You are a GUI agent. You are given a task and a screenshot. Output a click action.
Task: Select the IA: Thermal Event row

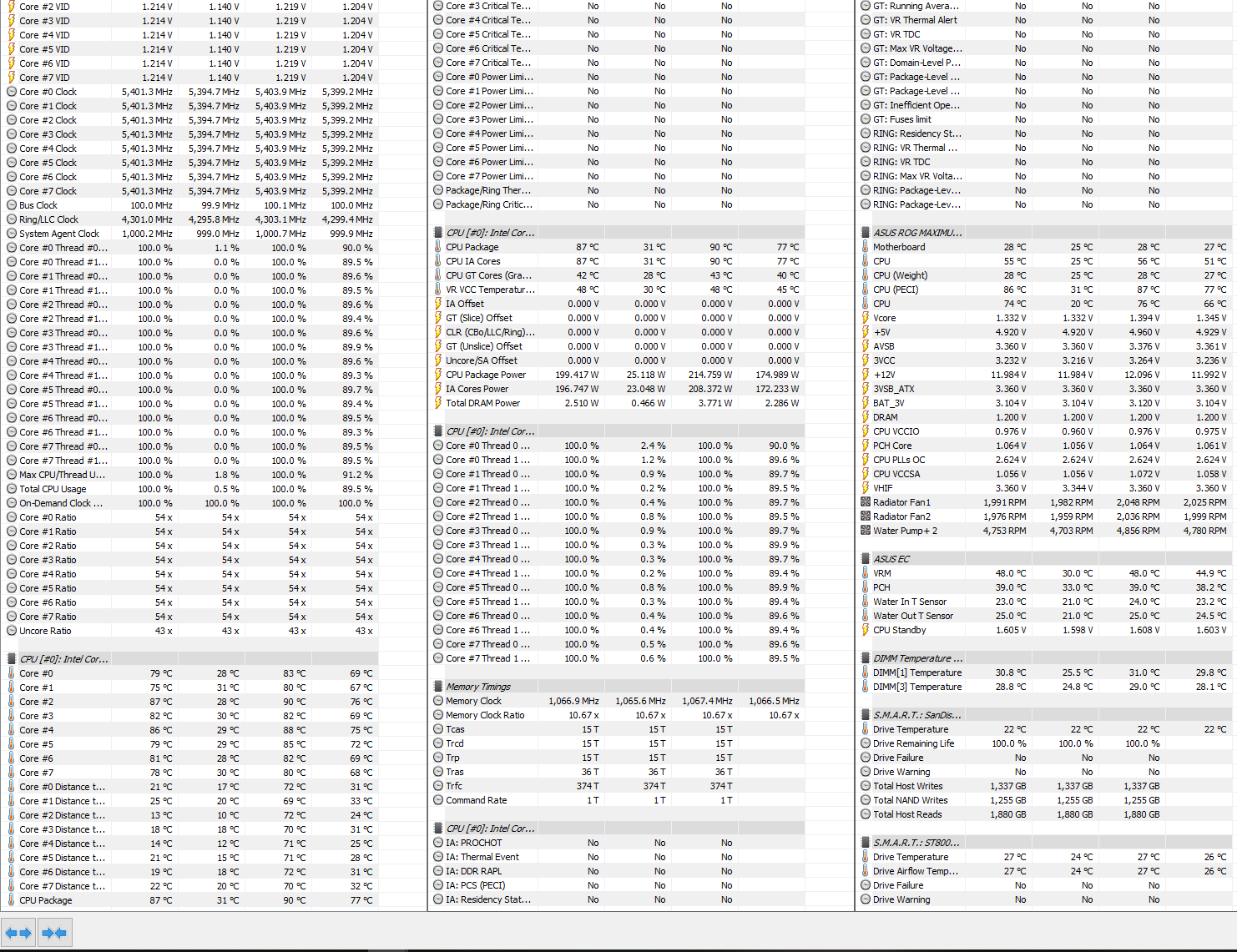coord(617,857)
